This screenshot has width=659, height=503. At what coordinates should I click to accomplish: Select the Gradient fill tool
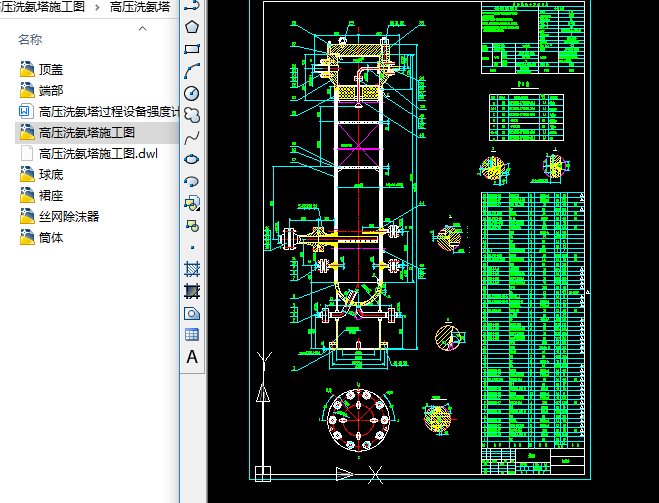pos(192,291)
